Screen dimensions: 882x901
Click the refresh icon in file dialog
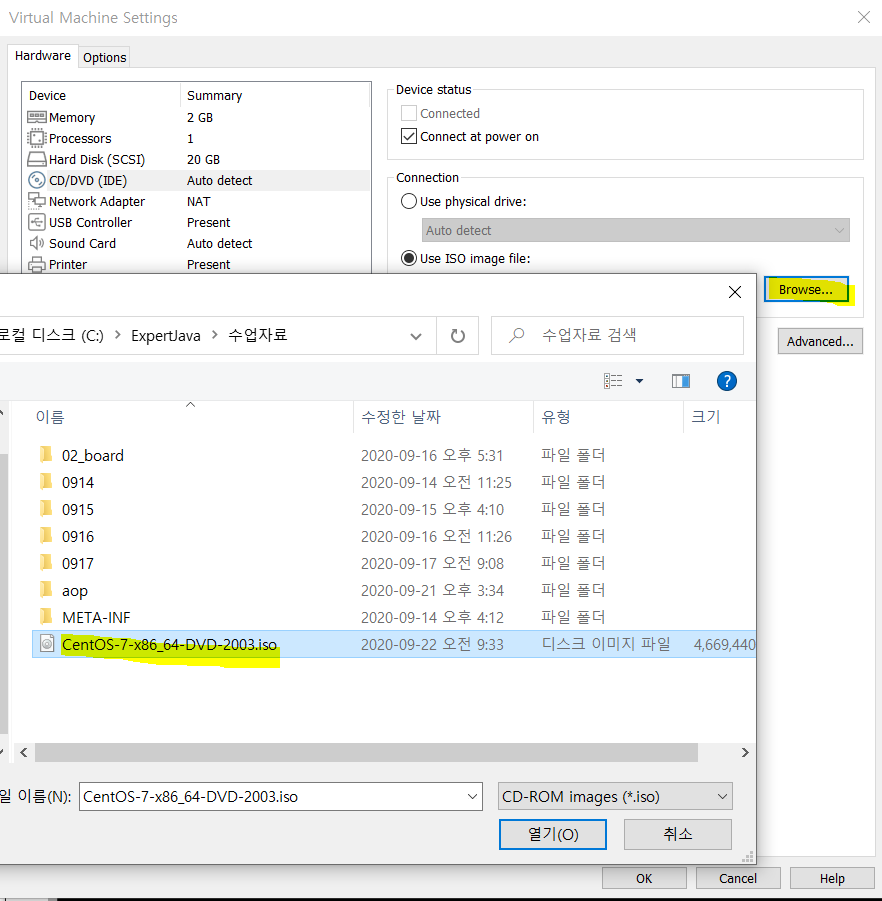(x=458, y=336)
